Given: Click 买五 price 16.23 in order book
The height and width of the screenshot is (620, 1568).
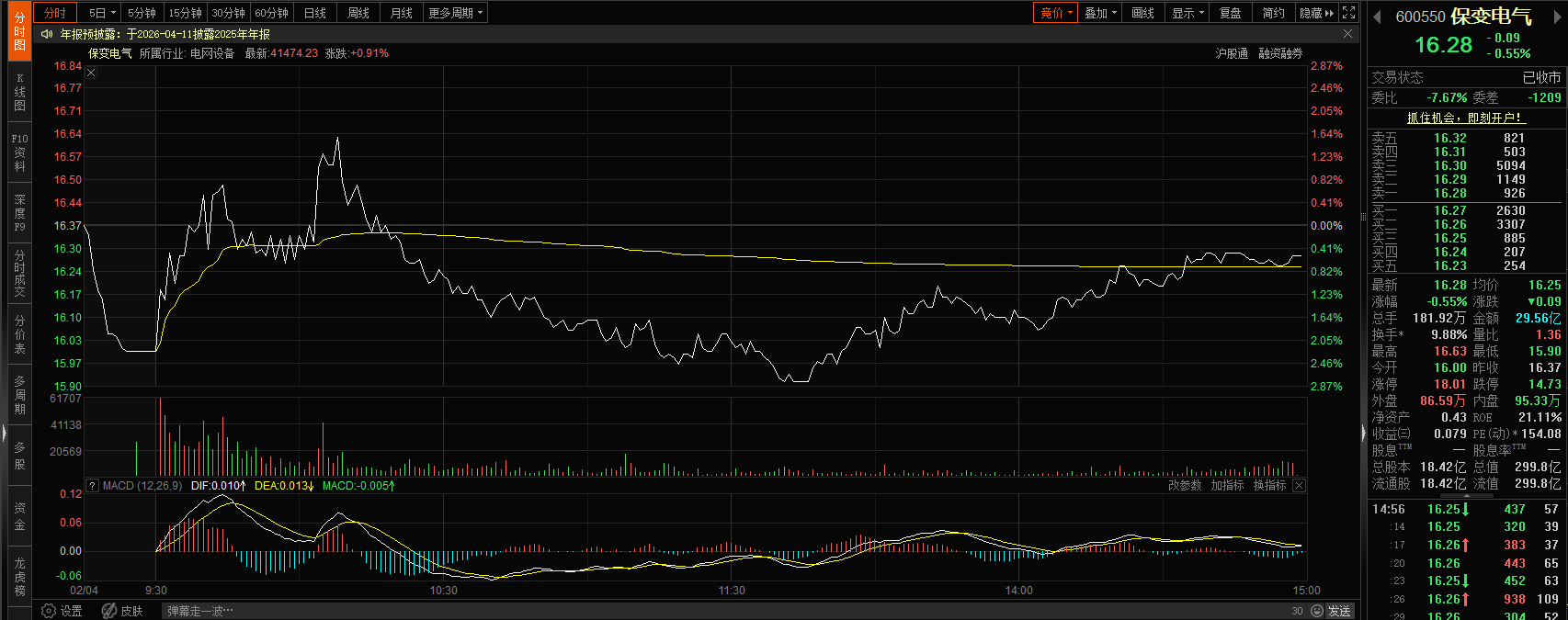Looking at the screenshot, I should click(x=1450, y=265).
